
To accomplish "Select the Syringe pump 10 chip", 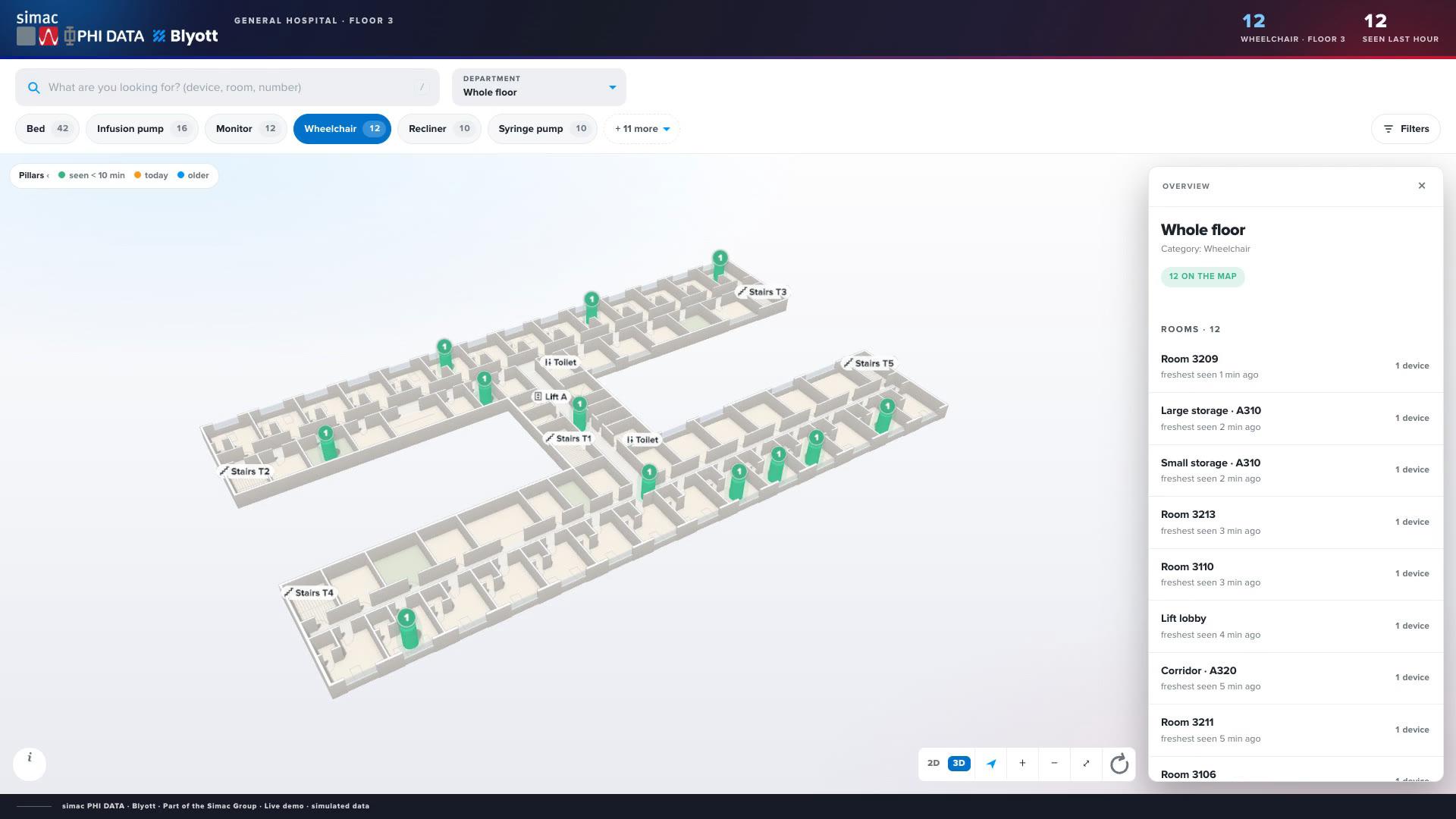I will tap(542, 129).
